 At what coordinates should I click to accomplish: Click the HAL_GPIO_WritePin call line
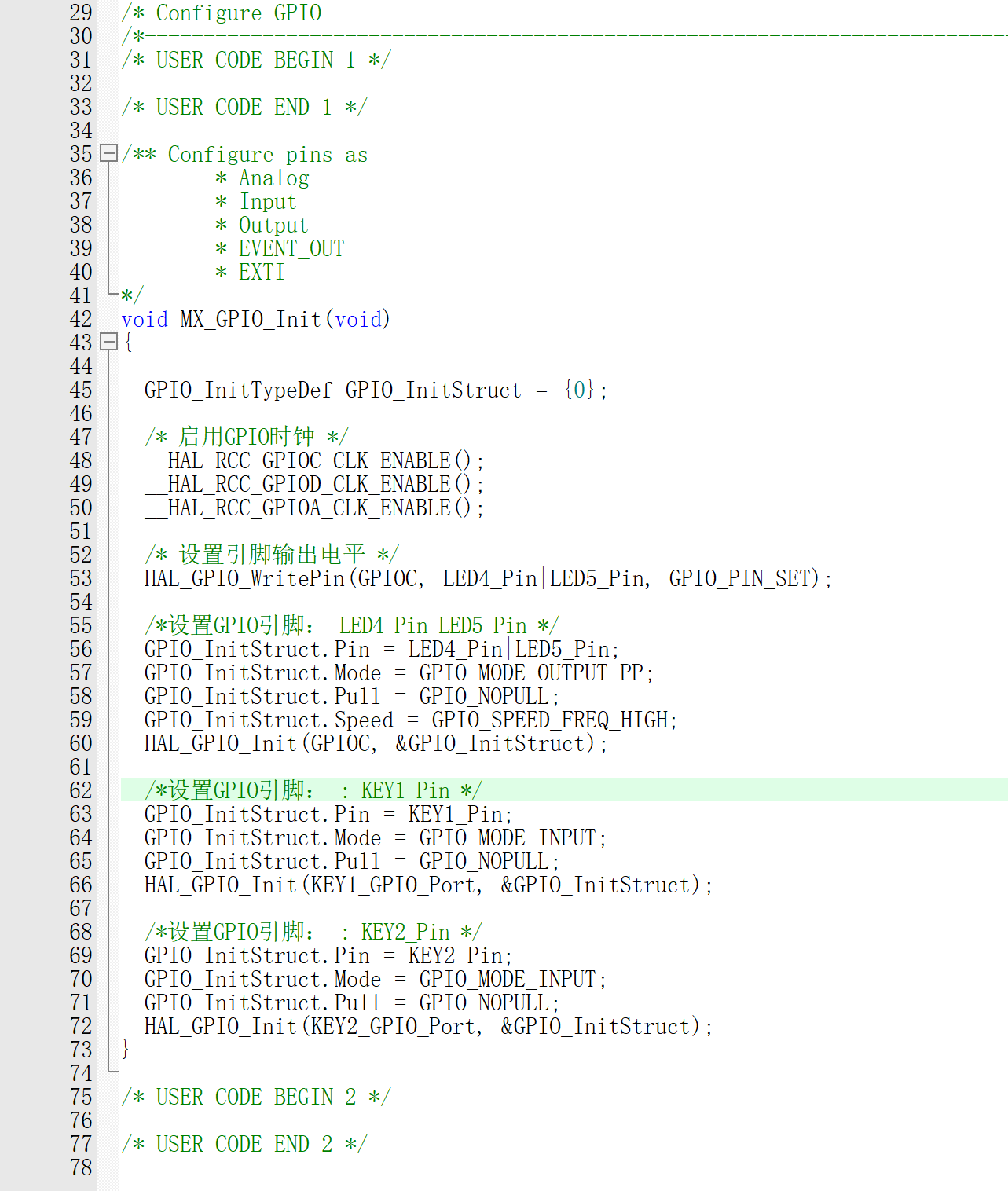tap(488, 578)
